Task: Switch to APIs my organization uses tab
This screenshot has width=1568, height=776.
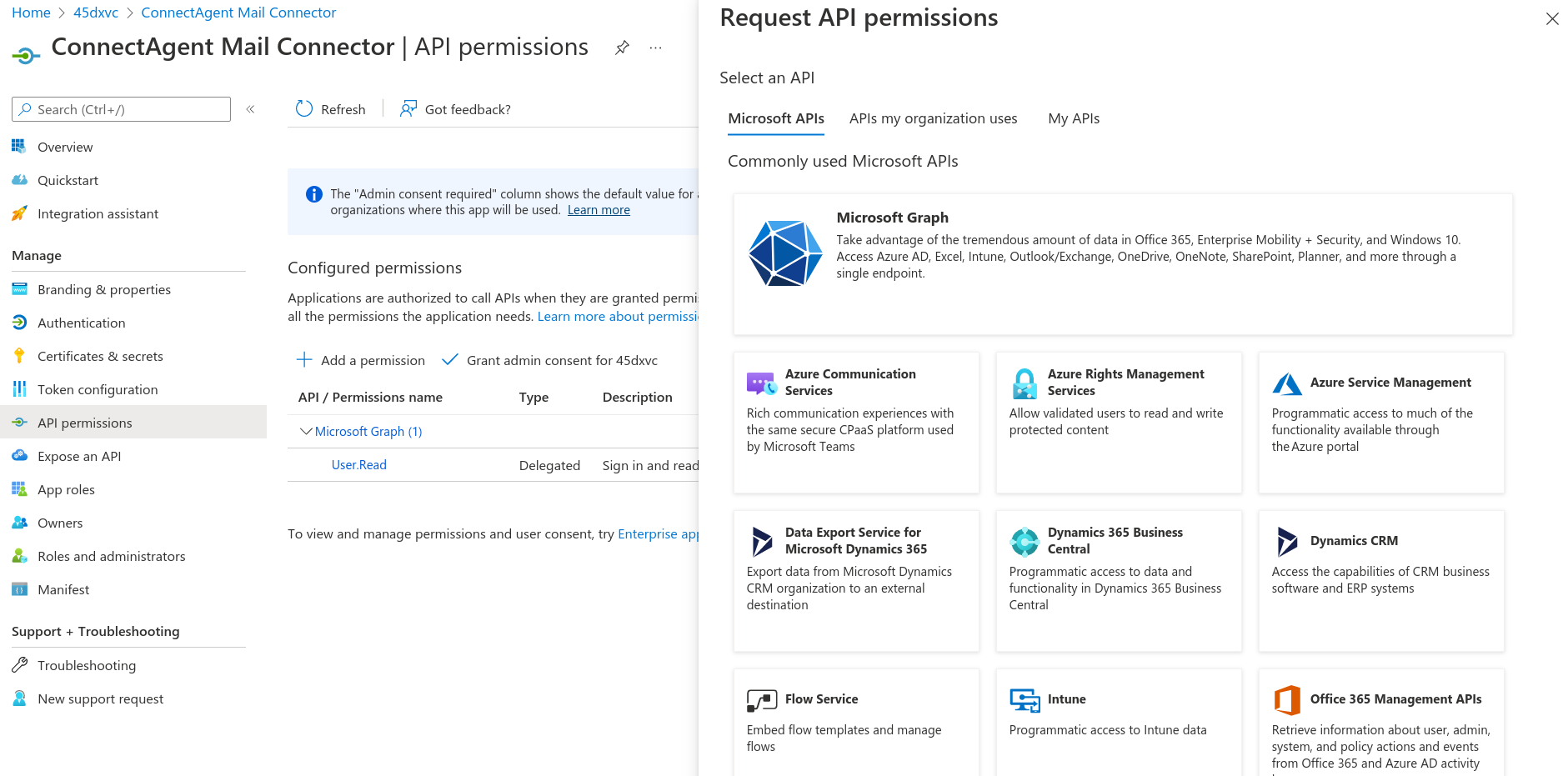Action: pyautogui.click(x=933, y=118)
